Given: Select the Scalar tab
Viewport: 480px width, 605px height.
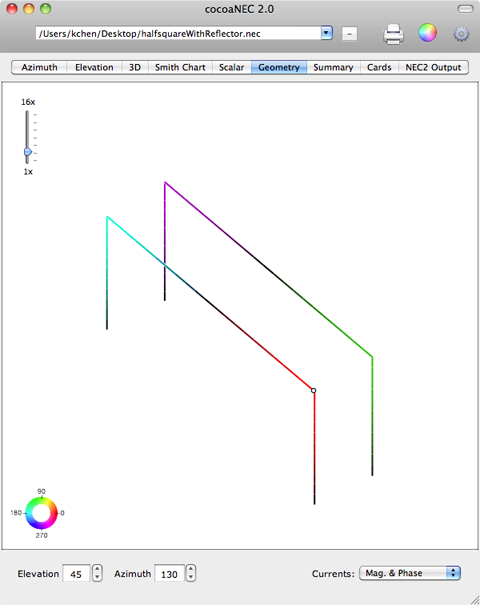Looking at the screenshot, I should (x=232, y=67).
